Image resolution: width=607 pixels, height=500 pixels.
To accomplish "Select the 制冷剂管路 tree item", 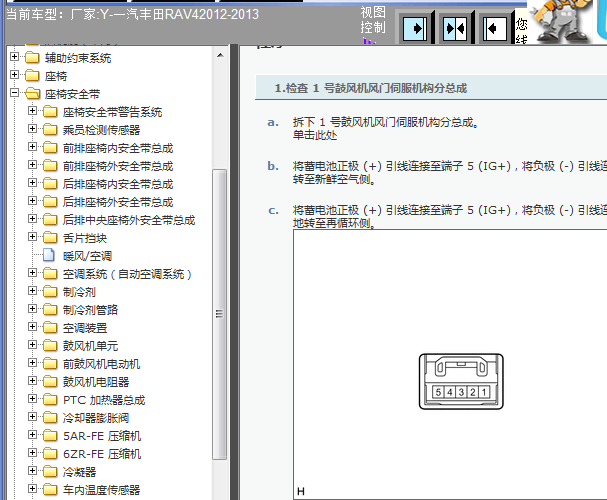I will [x=90, y=310].
